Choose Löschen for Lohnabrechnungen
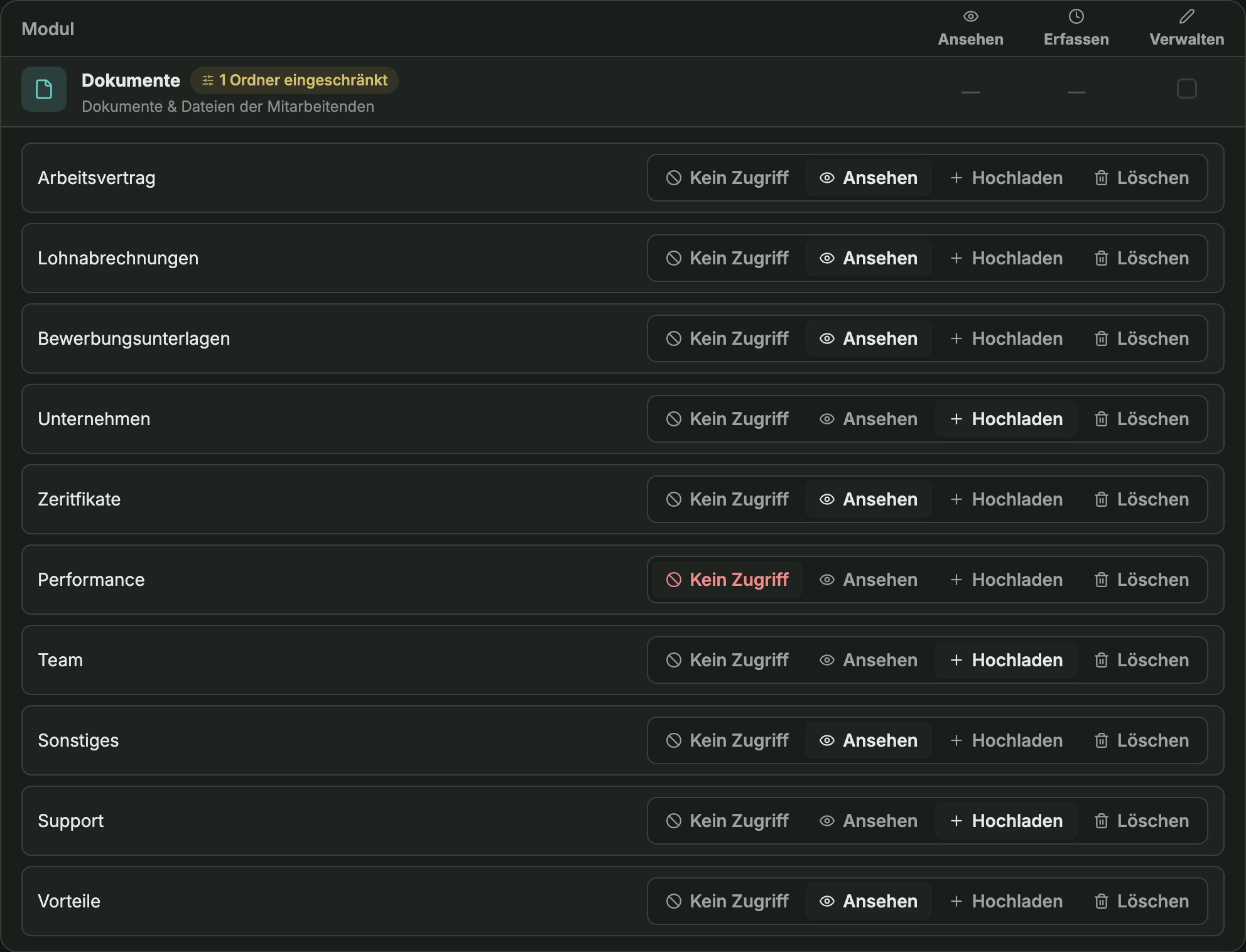The image size is (1246, 952). point(1141,258)
